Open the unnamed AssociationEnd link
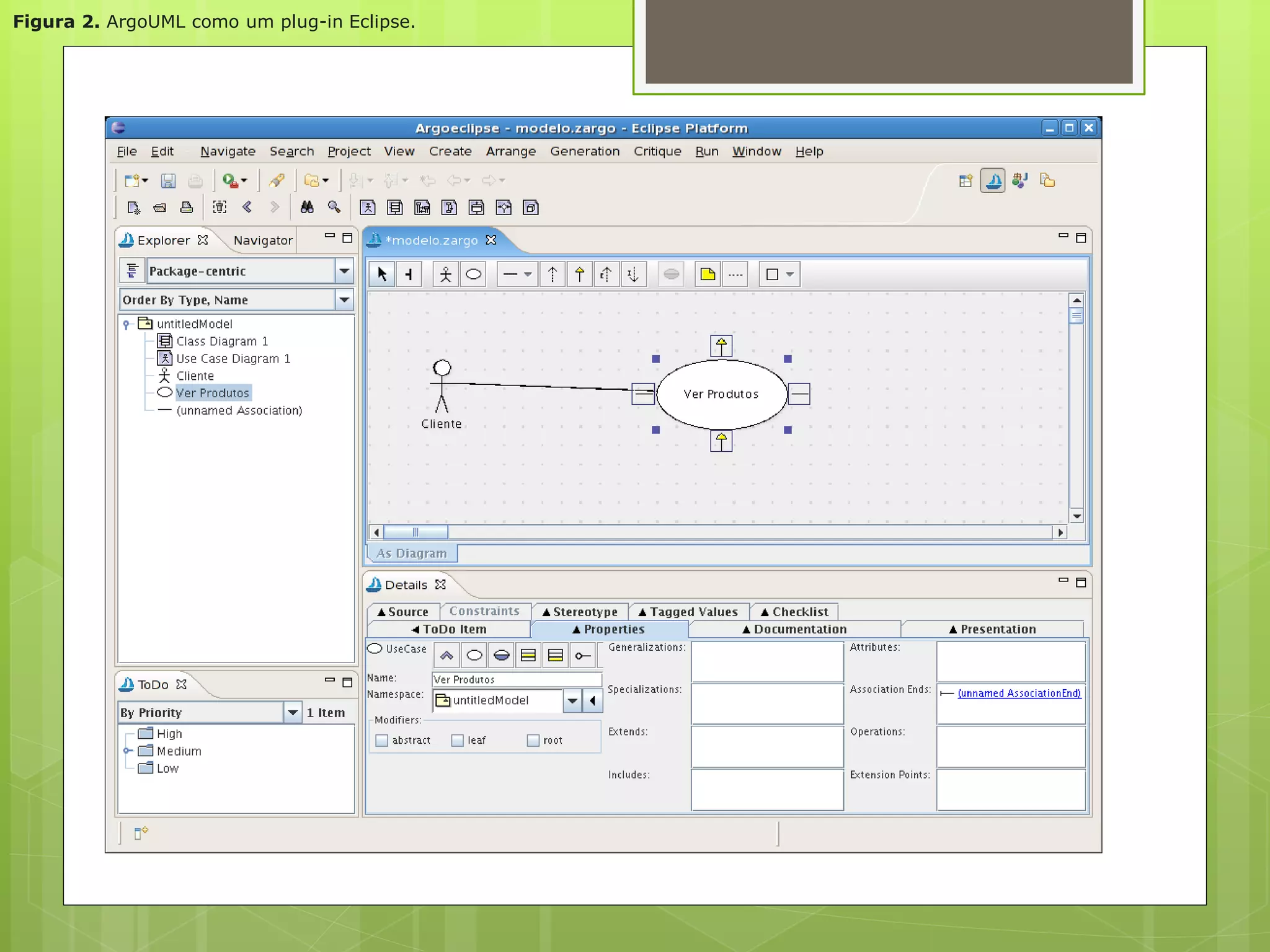The image size is (1270, 952). tap(1019, 694)
